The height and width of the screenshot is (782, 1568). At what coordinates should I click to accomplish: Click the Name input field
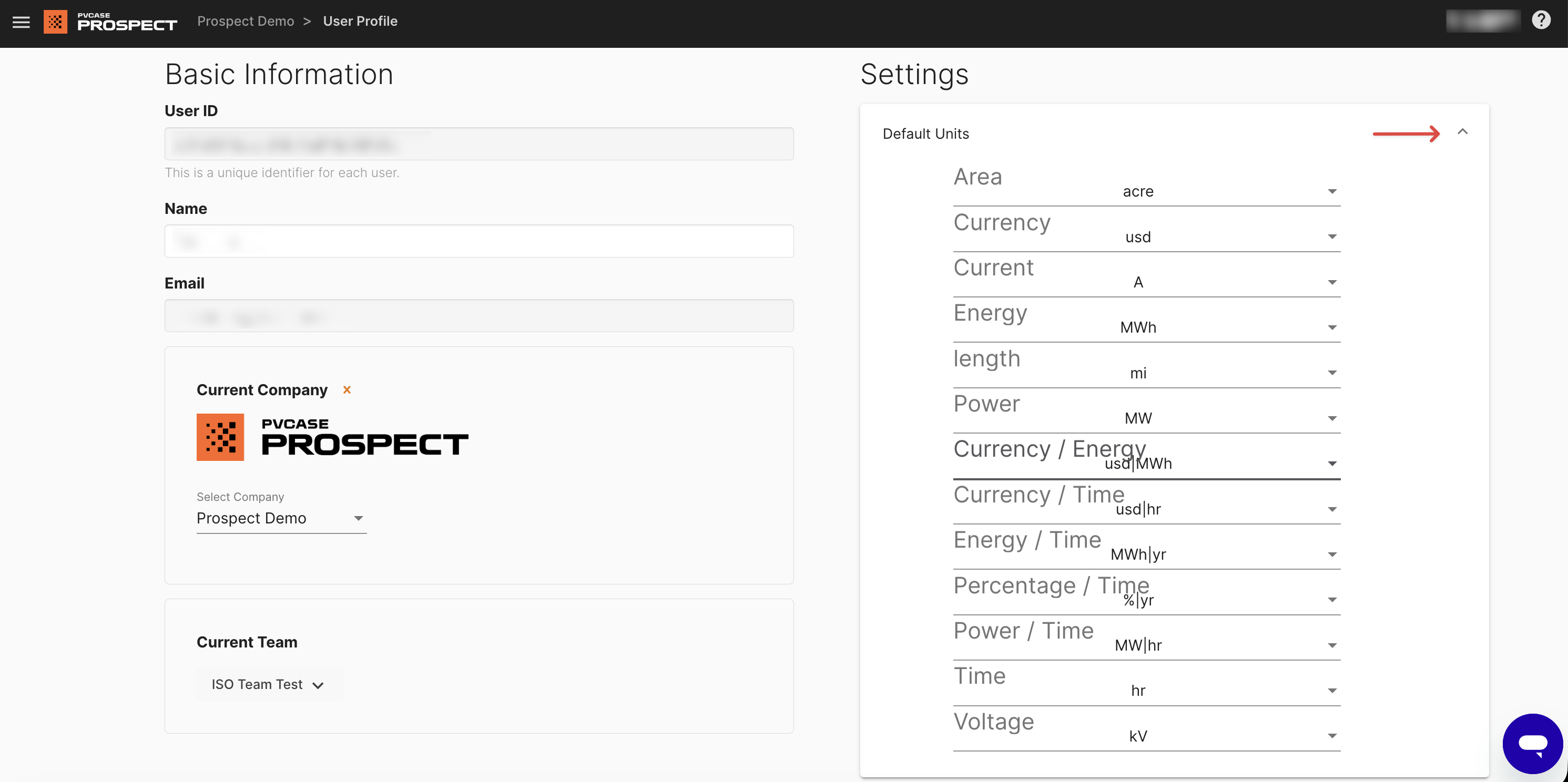(x=478, y=241)
